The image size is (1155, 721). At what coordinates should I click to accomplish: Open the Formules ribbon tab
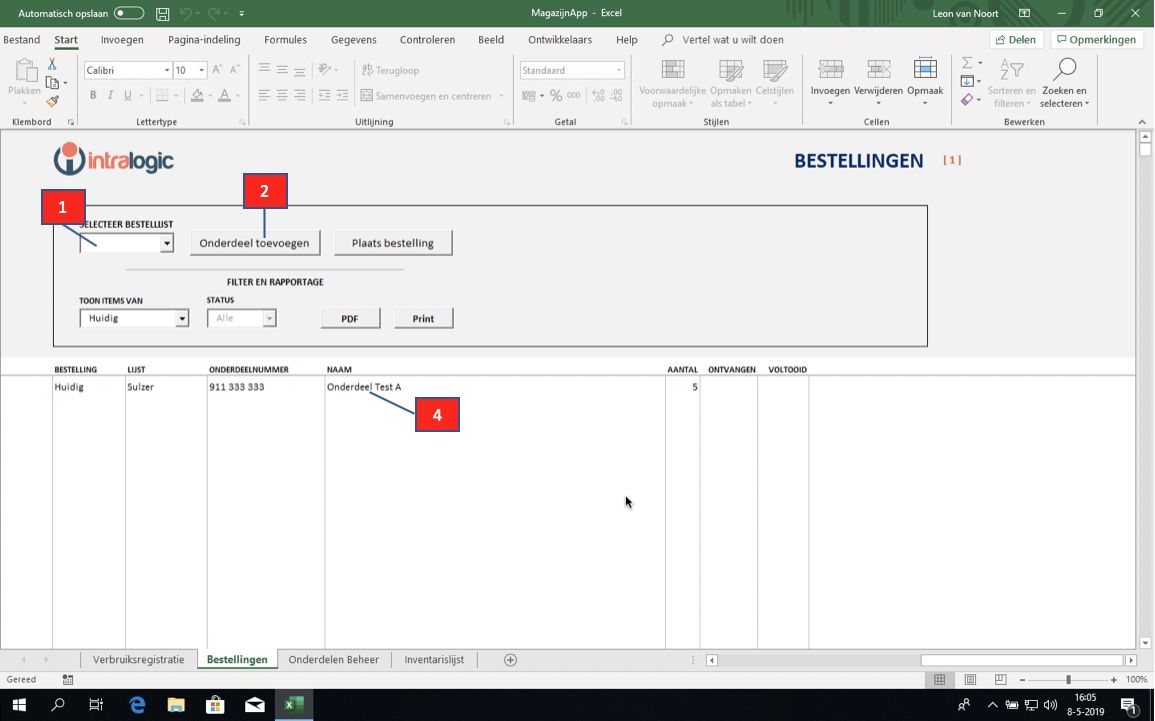285,40
